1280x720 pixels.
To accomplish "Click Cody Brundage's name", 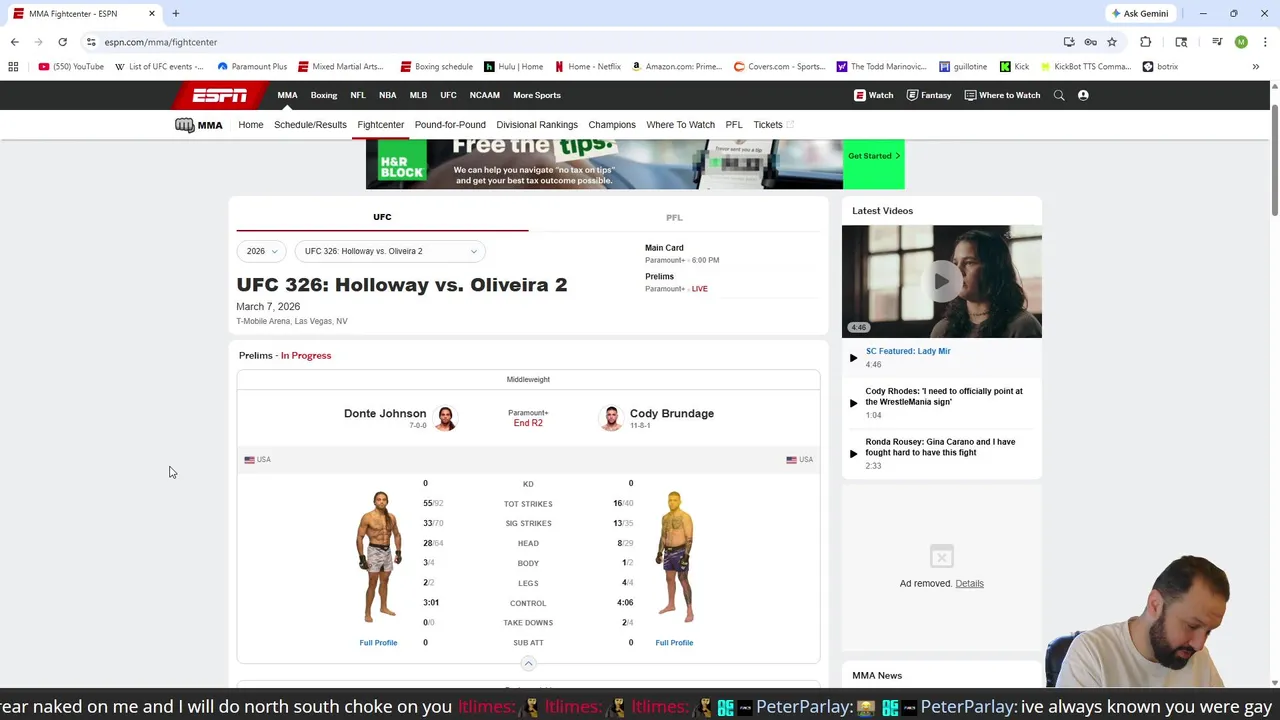I will [x=672, y=413].
